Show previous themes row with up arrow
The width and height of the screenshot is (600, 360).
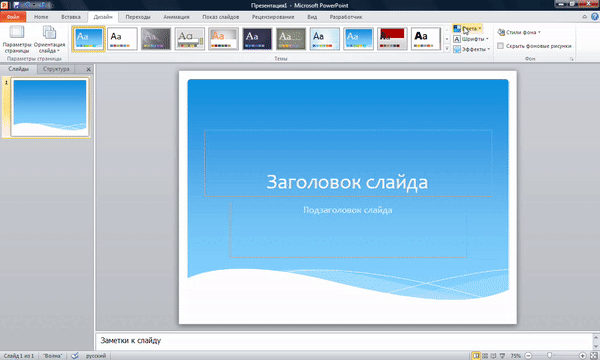[x=447, y=30]
